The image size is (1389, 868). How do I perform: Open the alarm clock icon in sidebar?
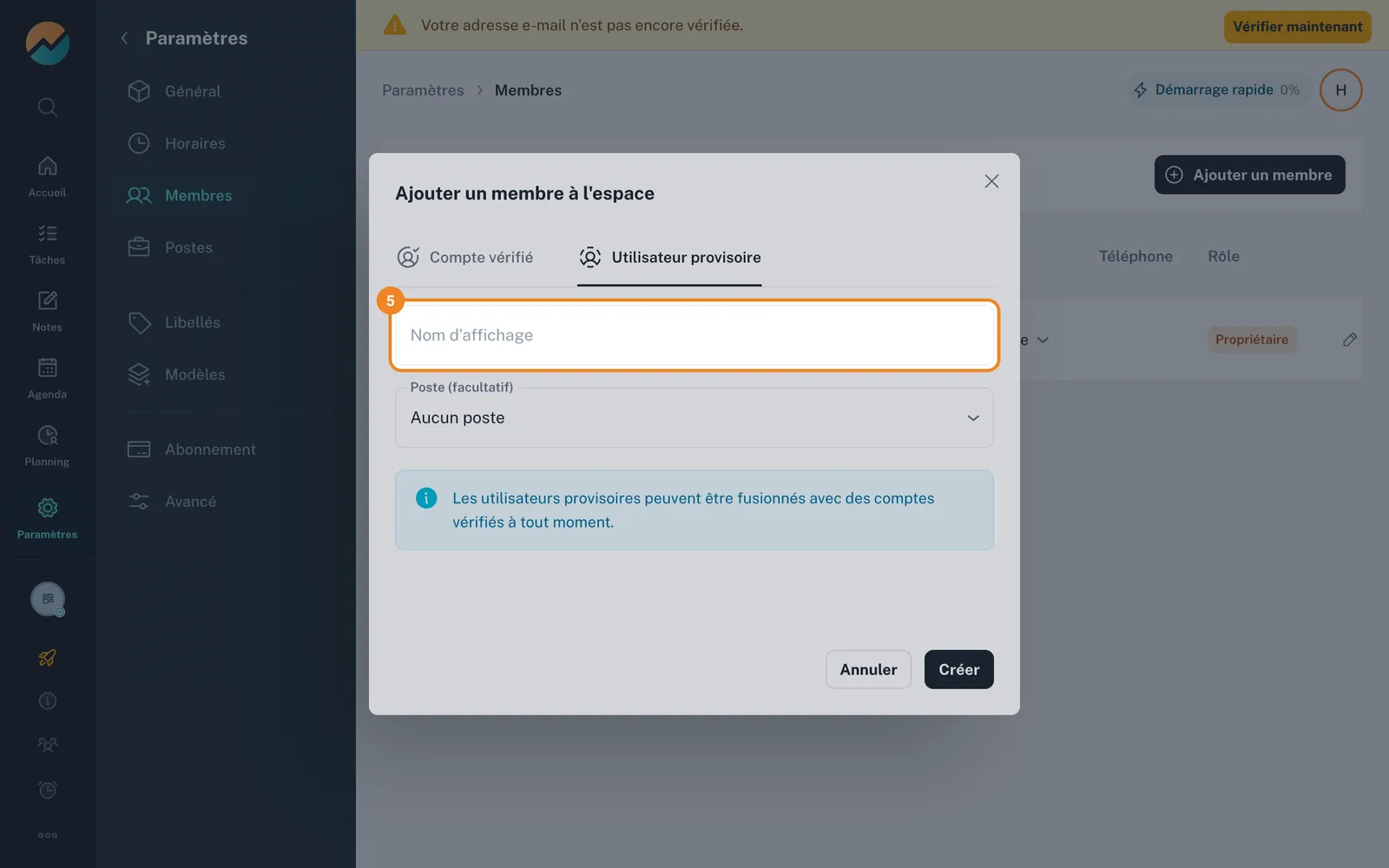[x=48, y=790]
